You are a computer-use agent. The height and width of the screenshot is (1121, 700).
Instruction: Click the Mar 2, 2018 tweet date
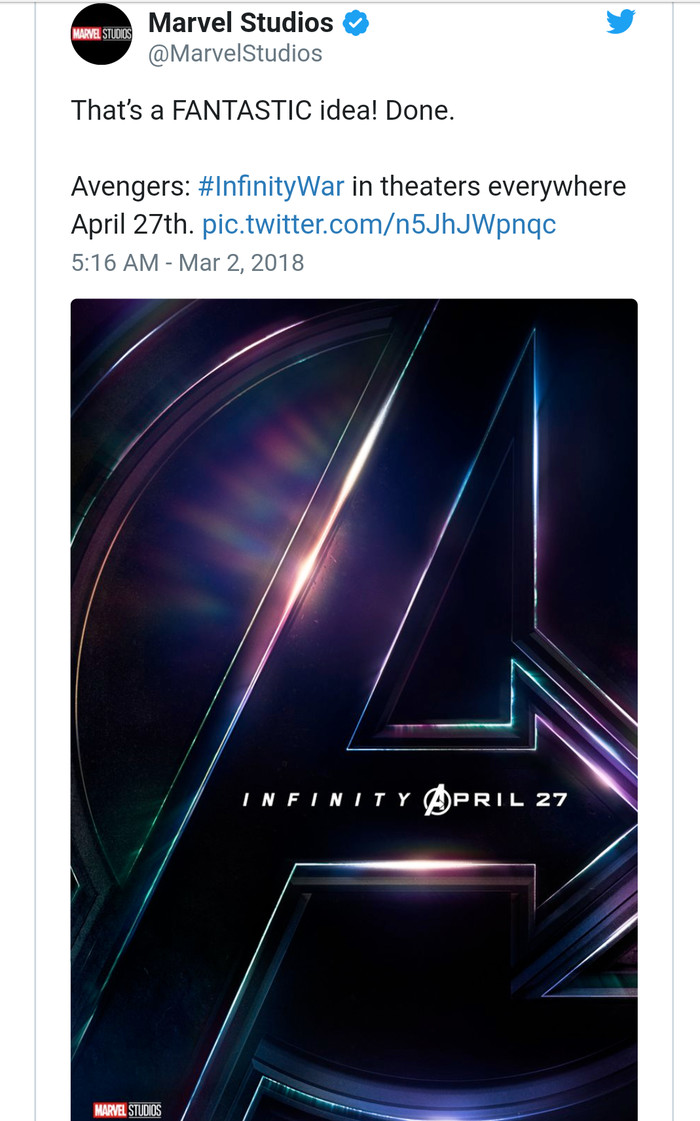(x=241, y=263)
